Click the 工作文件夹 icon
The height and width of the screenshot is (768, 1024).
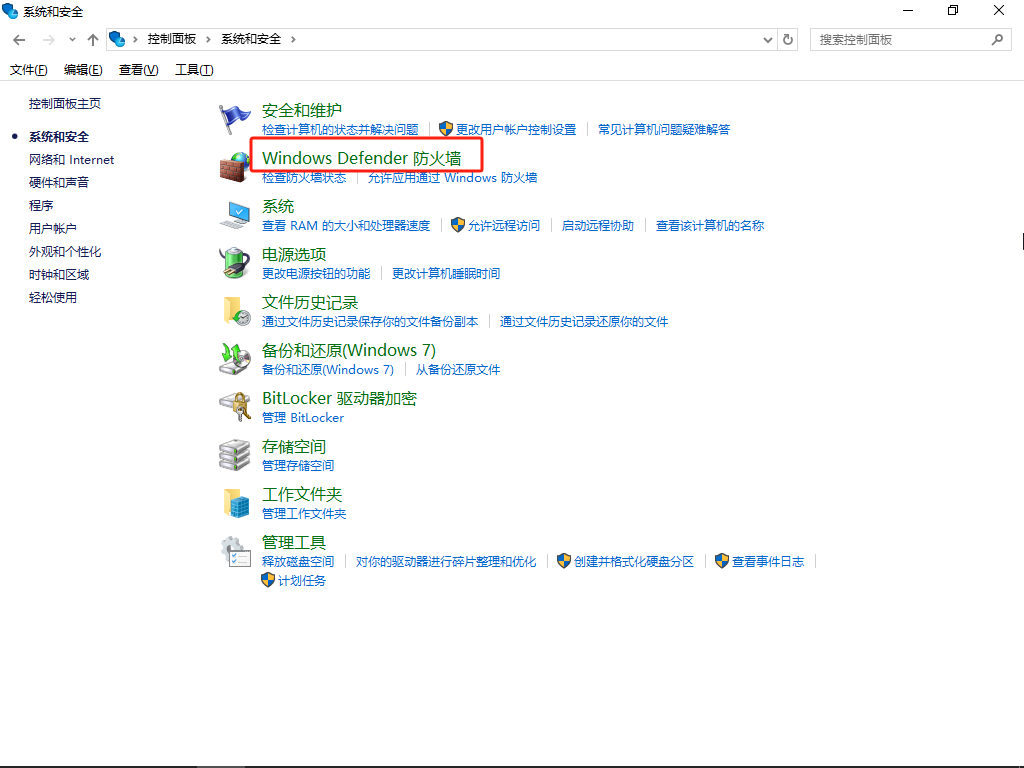(x=235, y=500)
